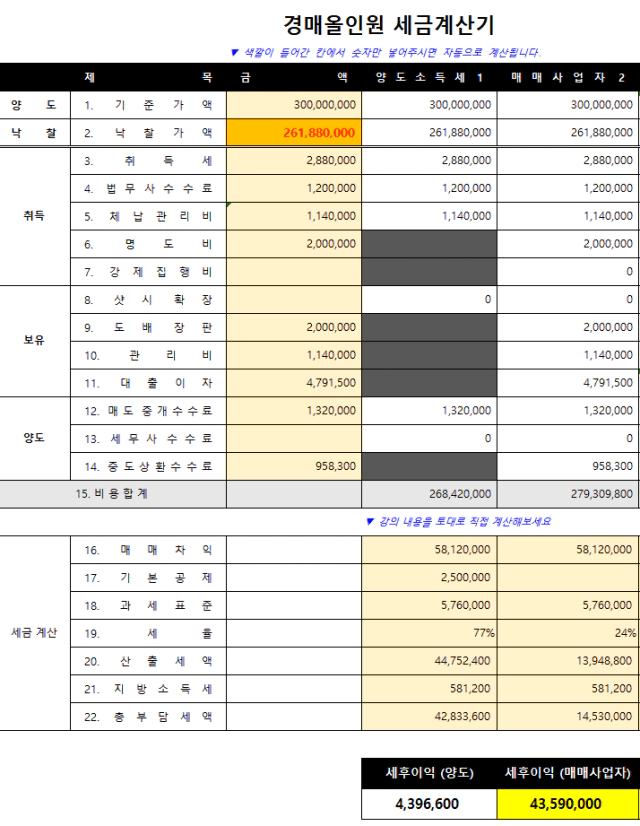
Task: Click the 명도비 금액 cell 2,000,000
Action: tap(294, 244)
